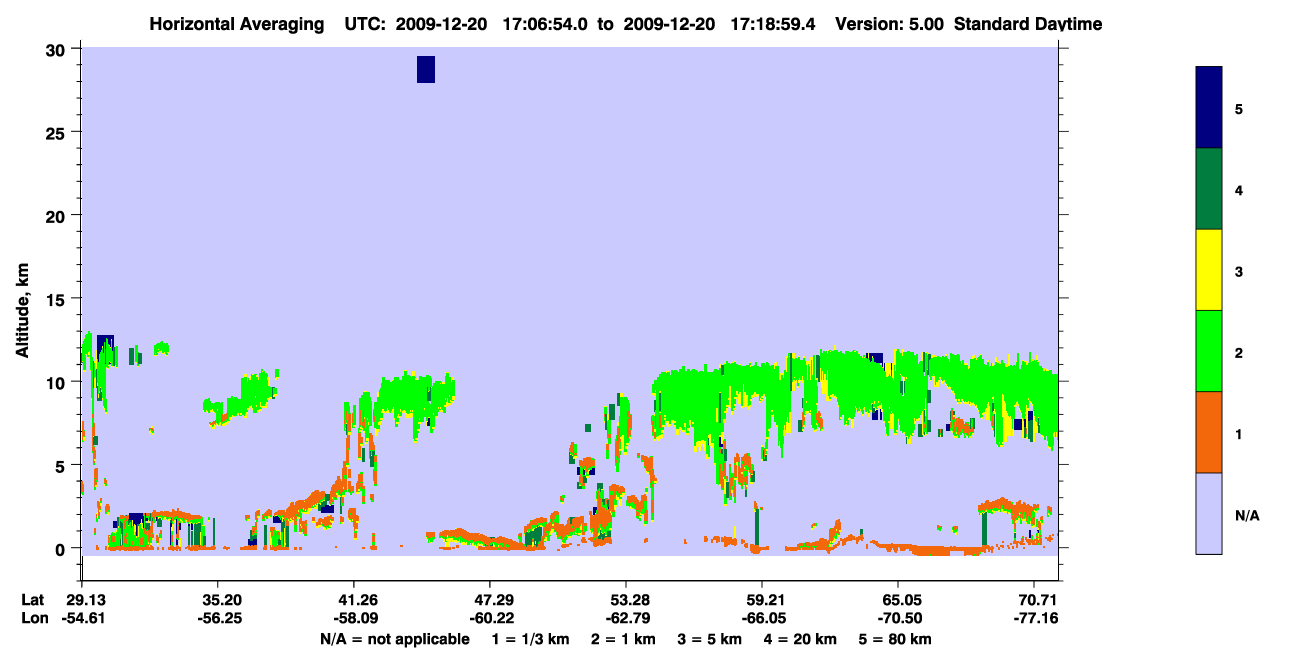1300x667 pixels.
Task: Click the colorbar label 3
Action: coord(1239,271)
